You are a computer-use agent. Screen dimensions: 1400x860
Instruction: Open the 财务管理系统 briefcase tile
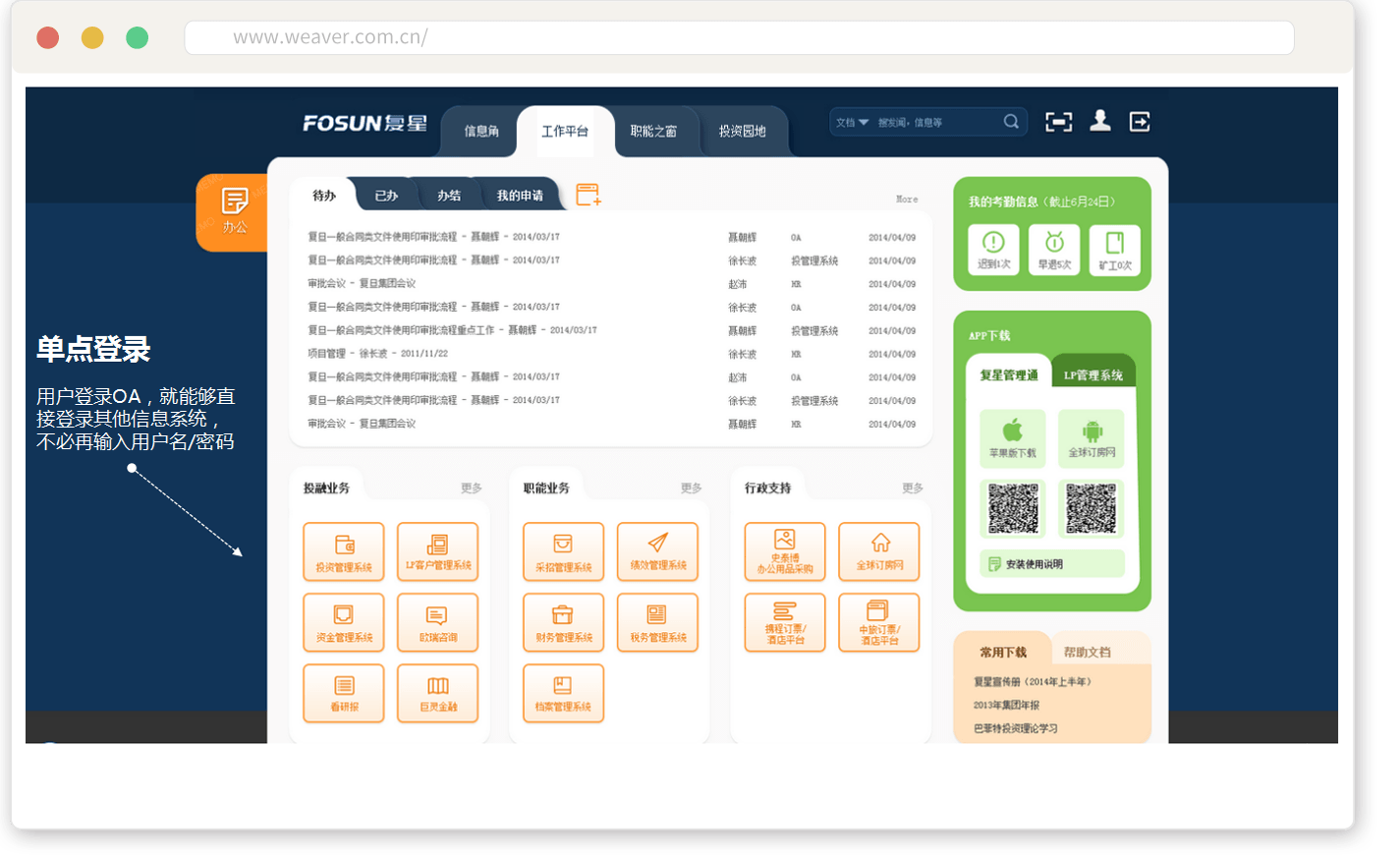point(563,622)
